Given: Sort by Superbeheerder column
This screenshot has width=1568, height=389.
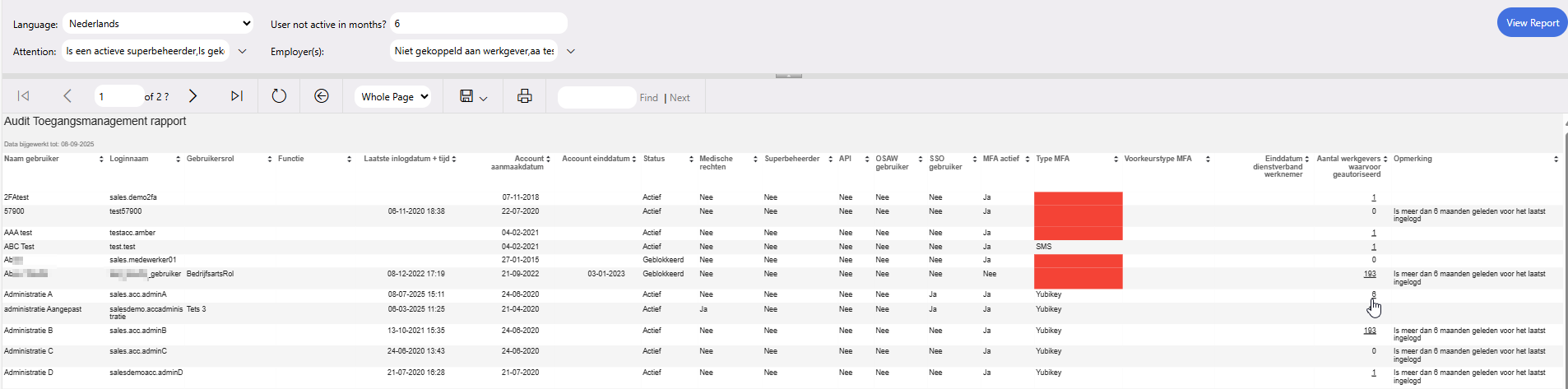Looking at the screenshot, I should point(831,159).
